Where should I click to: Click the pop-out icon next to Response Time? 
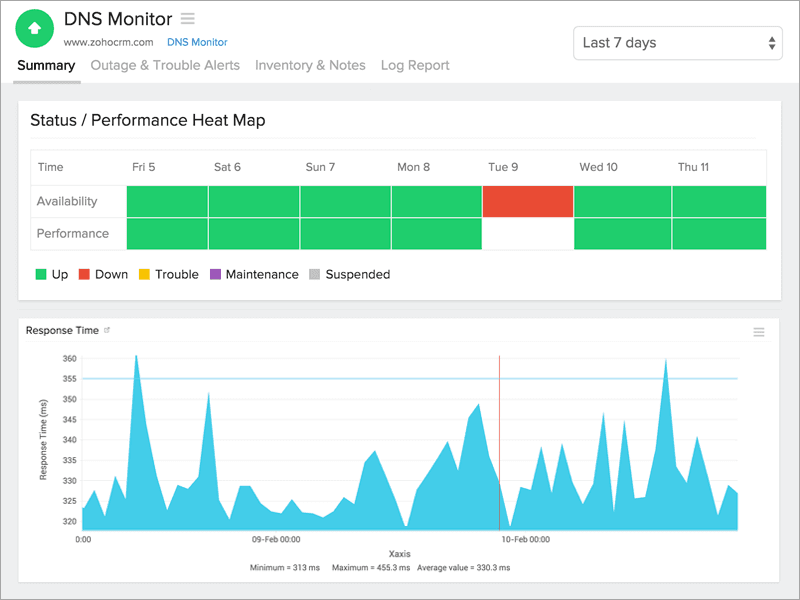107,330
